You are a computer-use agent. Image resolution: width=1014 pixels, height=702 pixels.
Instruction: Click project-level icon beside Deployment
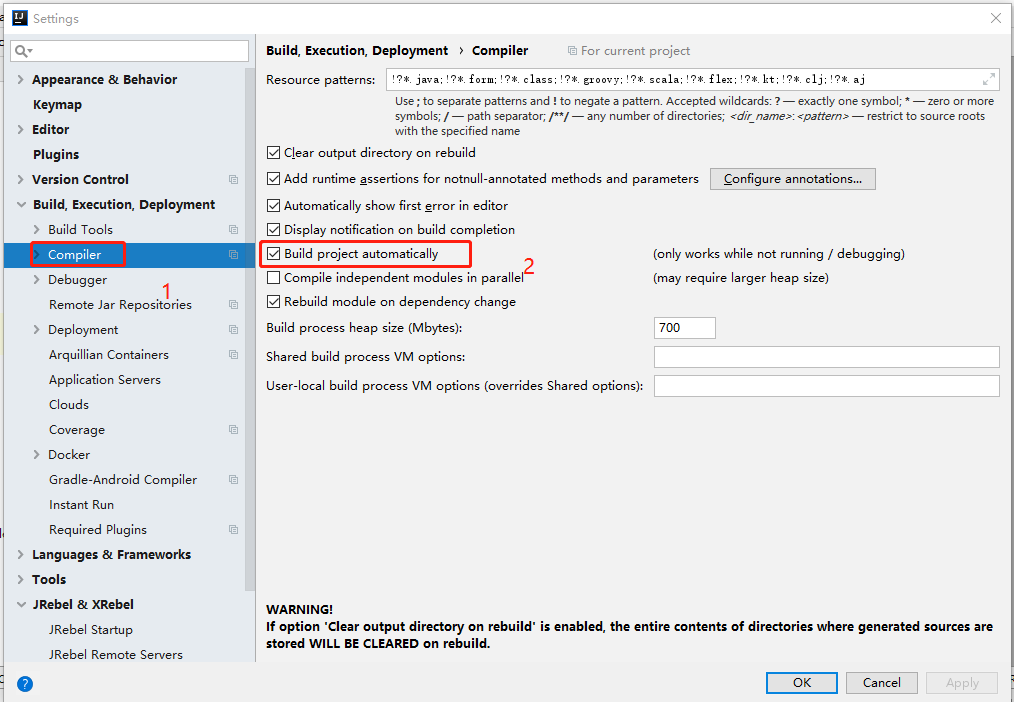point(233,330)
